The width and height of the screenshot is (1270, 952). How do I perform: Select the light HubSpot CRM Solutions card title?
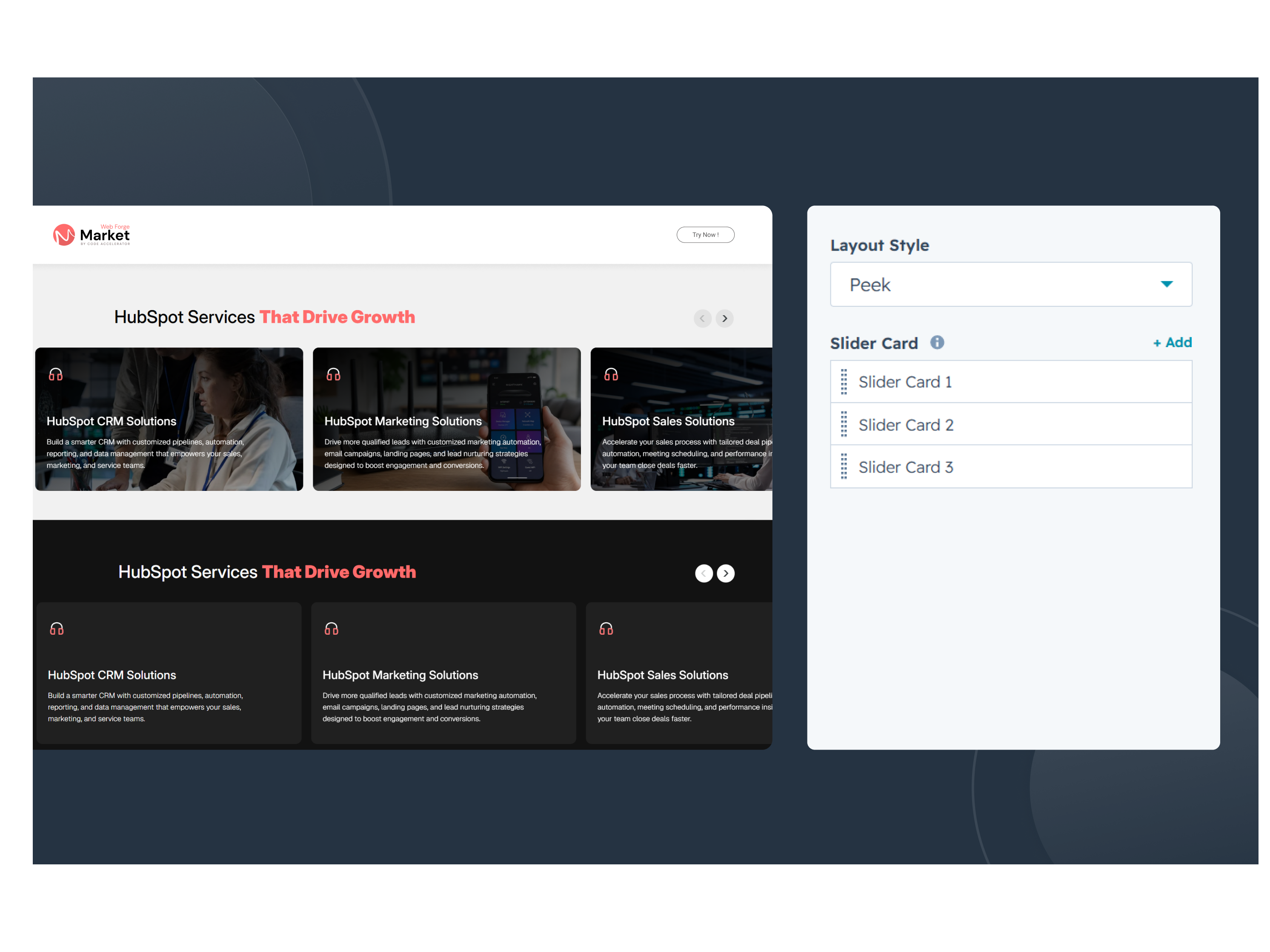(112, 421)
